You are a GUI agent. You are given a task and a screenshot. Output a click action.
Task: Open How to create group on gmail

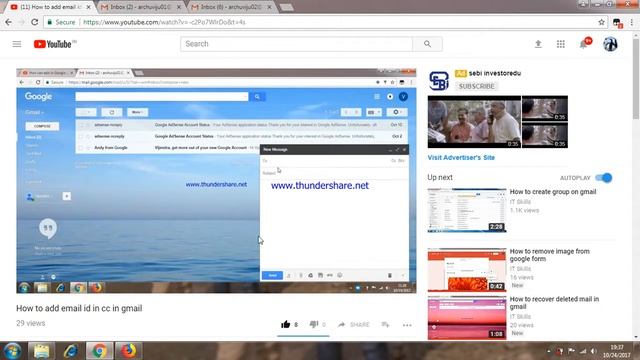553,192
